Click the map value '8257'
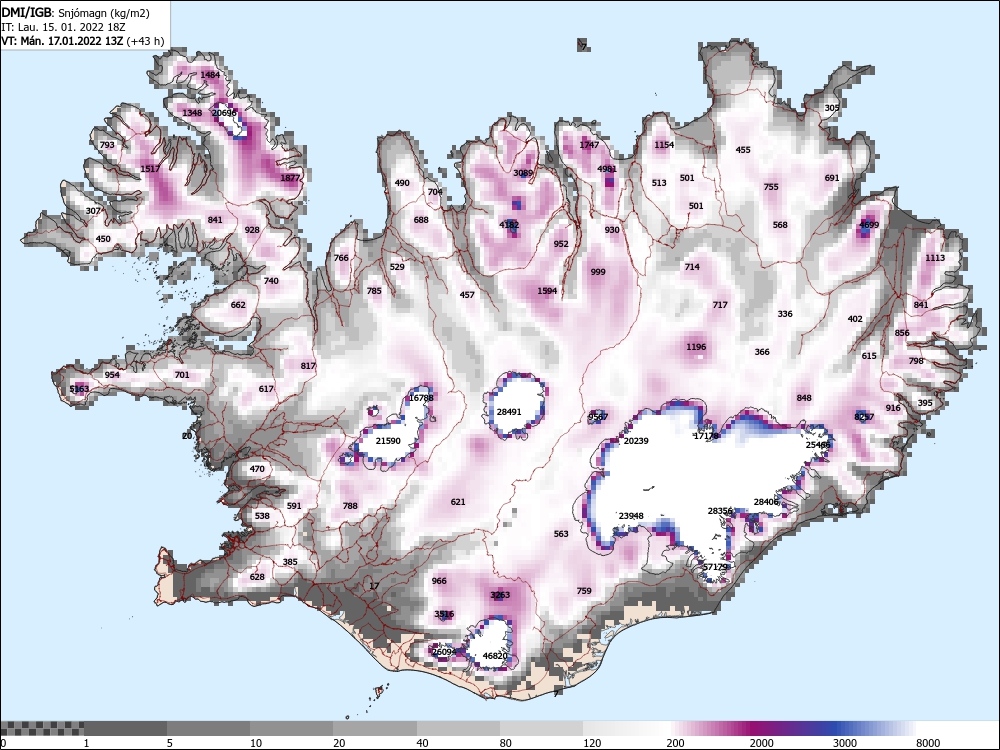Image resolution: width=1000 pixels, height=750 pixels. [864, 417]
